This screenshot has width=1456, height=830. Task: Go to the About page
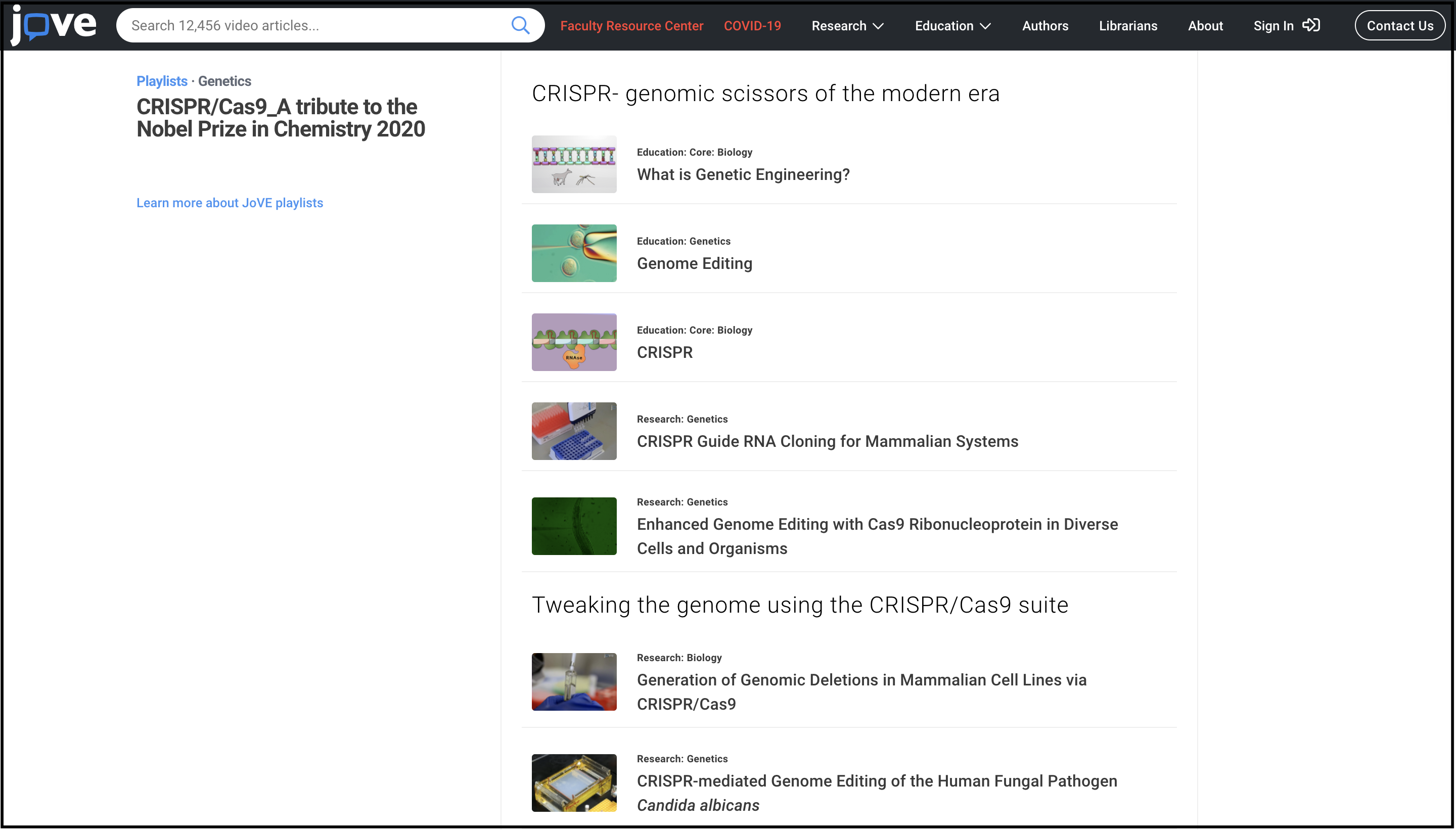[x=1205, y=26]
